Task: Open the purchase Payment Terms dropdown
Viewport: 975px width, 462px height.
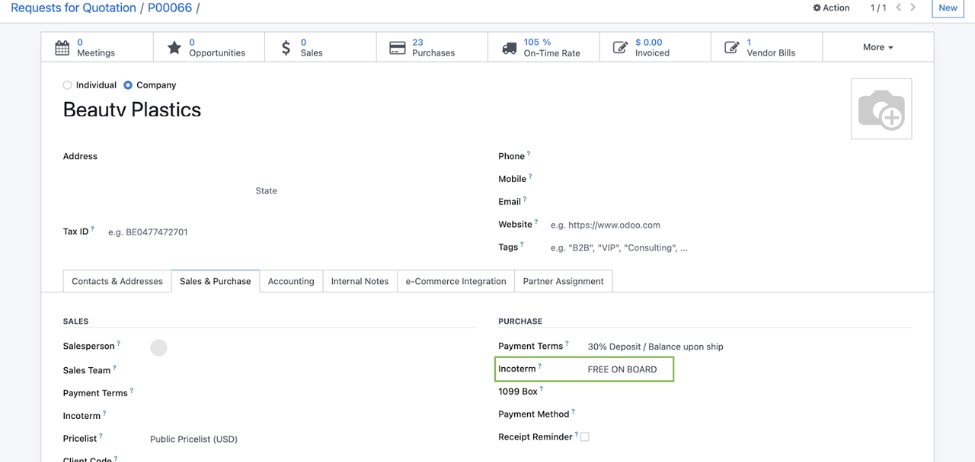Action: click(x=749, y=347)
